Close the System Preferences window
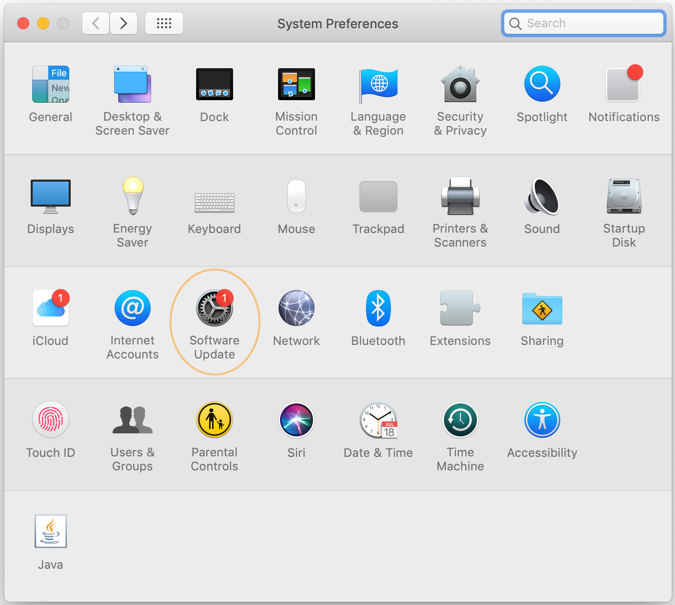 [23, 23]
